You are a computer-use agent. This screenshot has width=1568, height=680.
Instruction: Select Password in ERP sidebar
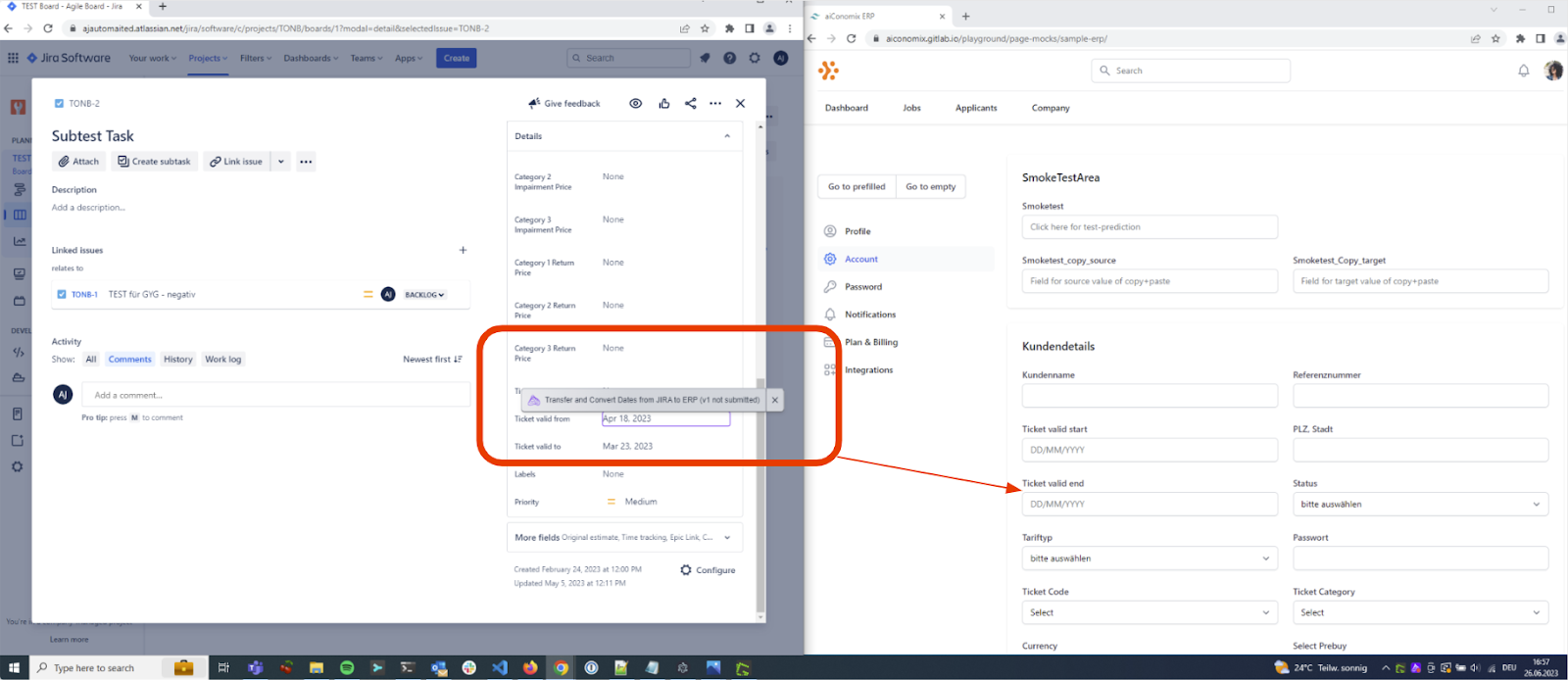(863, 287)
